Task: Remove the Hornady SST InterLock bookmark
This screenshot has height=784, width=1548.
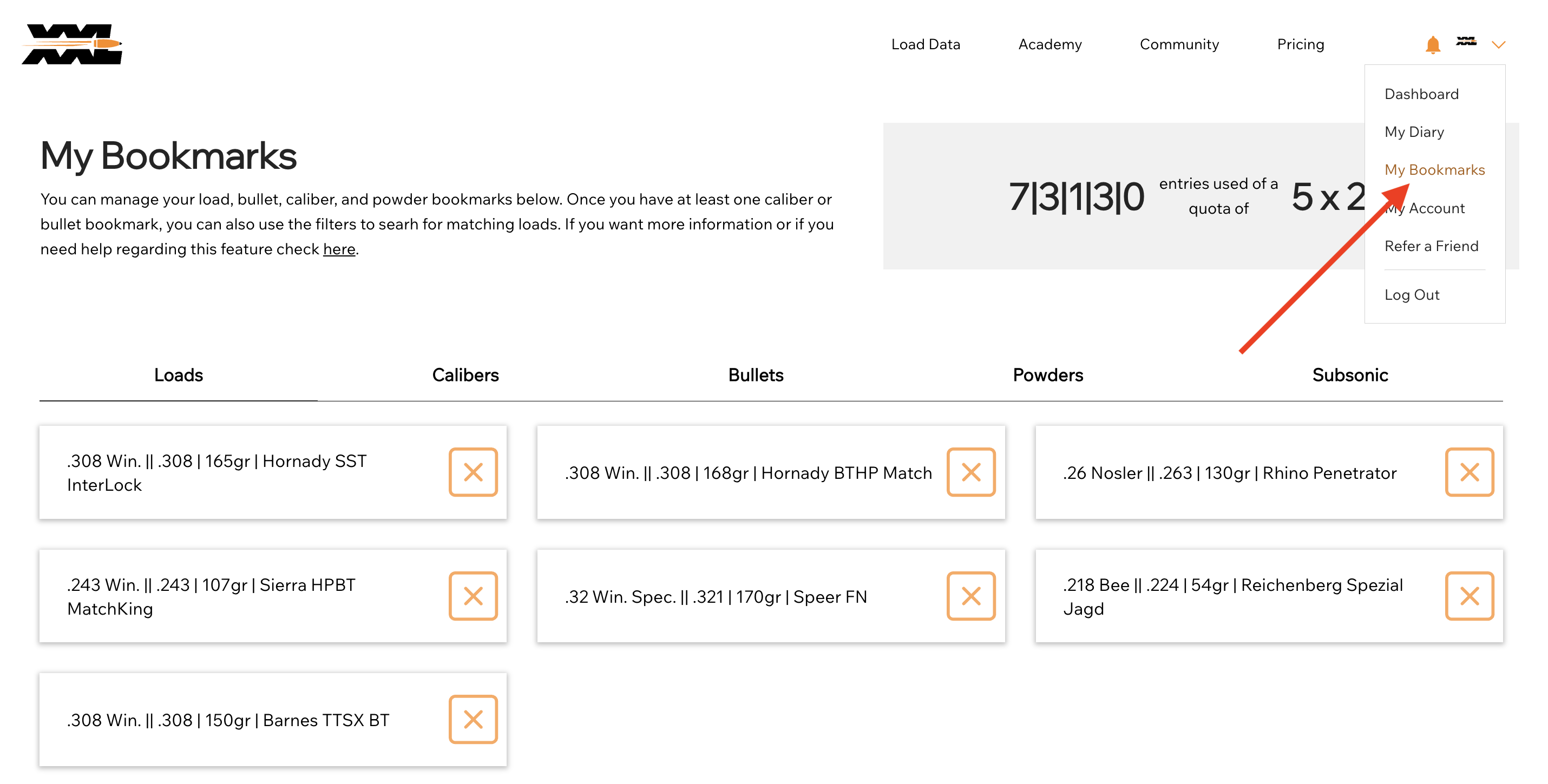Action: [473, 472]
